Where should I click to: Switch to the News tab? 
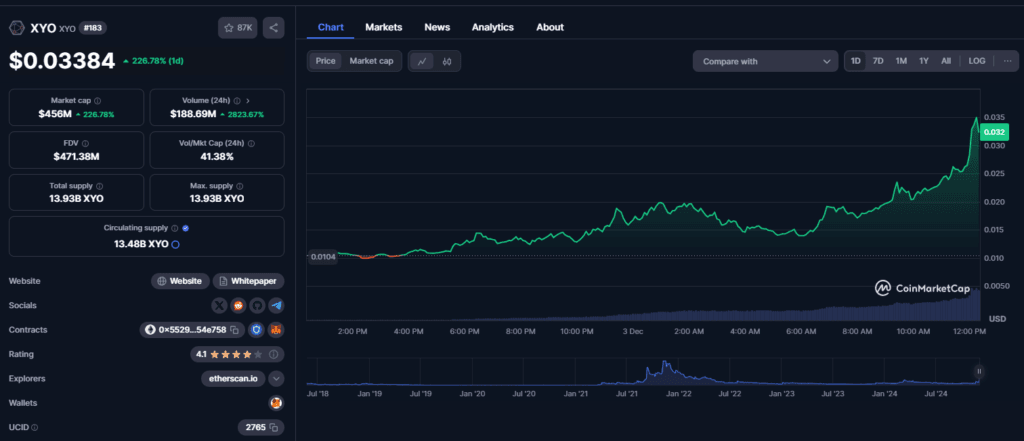pyautogui.click(x=437, y=27)
